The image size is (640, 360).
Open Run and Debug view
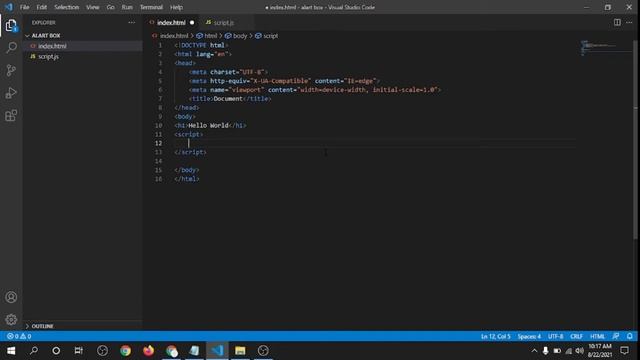[11, 93]
